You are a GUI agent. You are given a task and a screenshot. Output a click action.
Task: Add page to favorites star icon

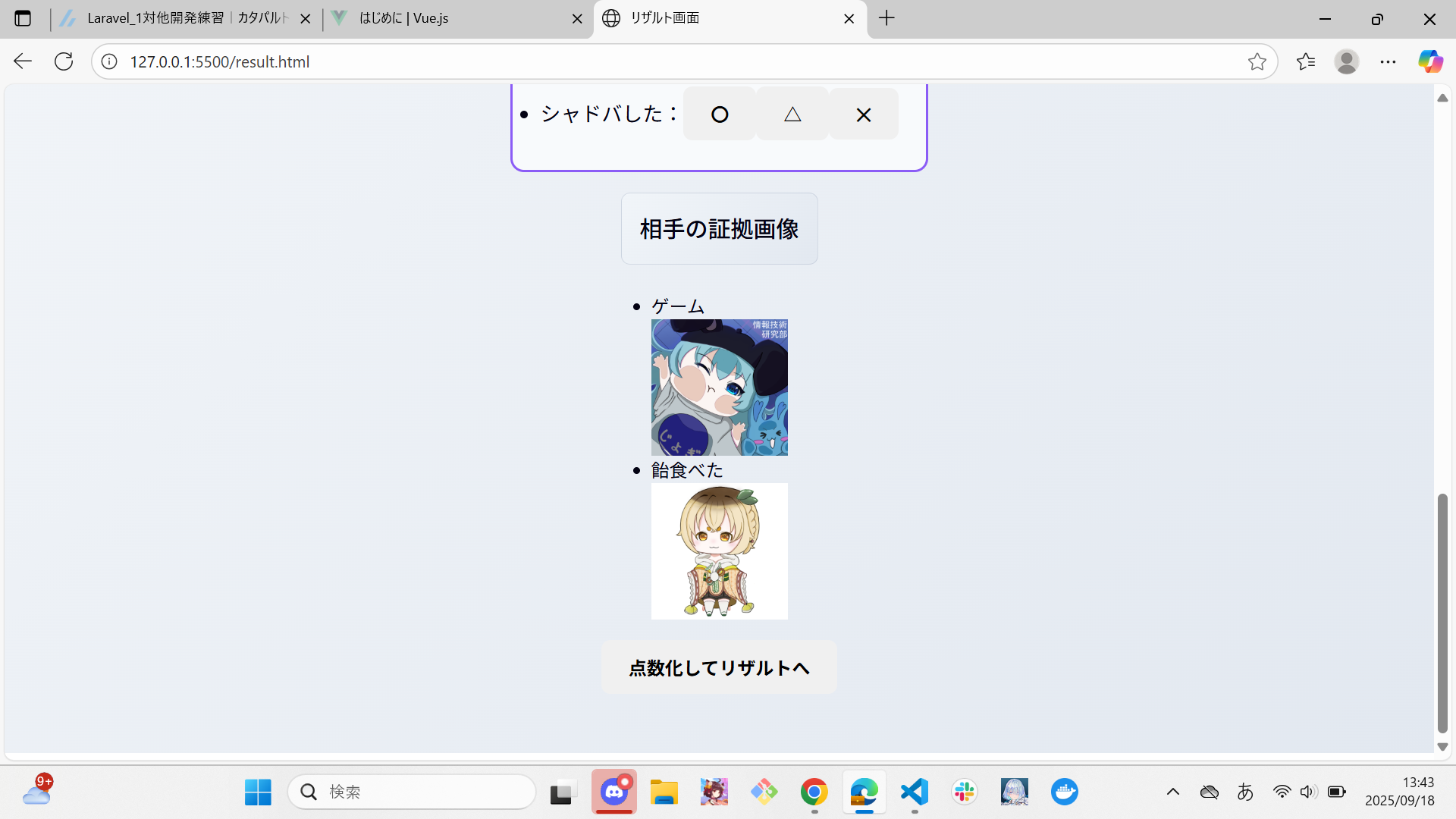pyautogui.click(x=1257, y=61)
